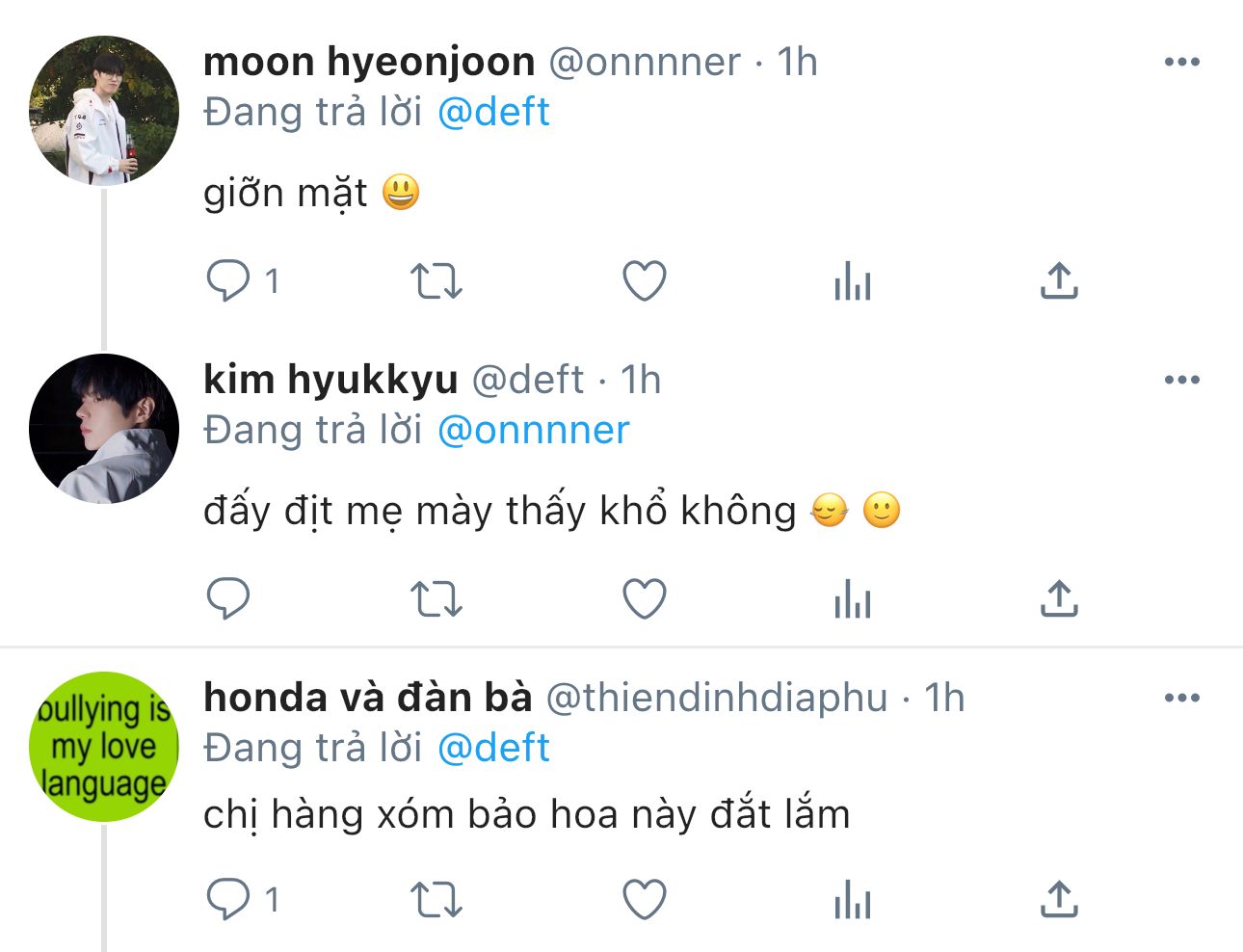Like honda và đàn bà's tweet
This screenshot has width=1243, height=952.
(645, 900)
